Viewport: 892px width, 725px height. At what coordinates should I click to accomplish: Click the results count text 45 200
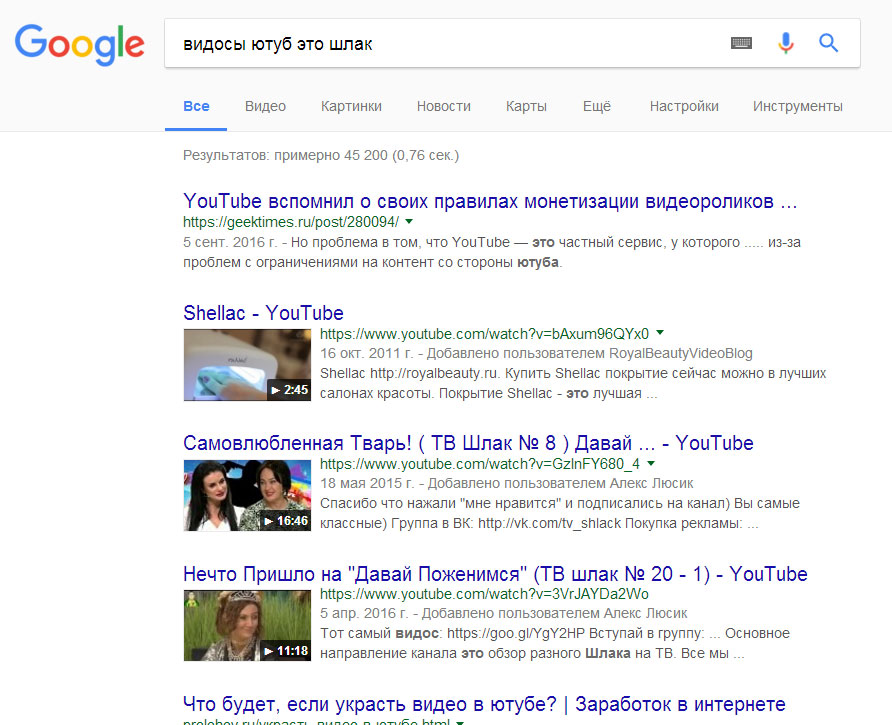tap(321, 155)
